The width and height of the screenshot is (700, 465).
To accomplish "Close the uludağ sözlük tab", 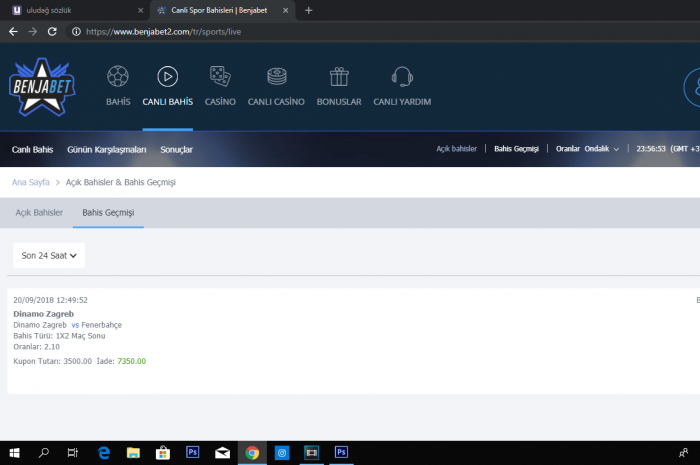I will click(141, 10).
